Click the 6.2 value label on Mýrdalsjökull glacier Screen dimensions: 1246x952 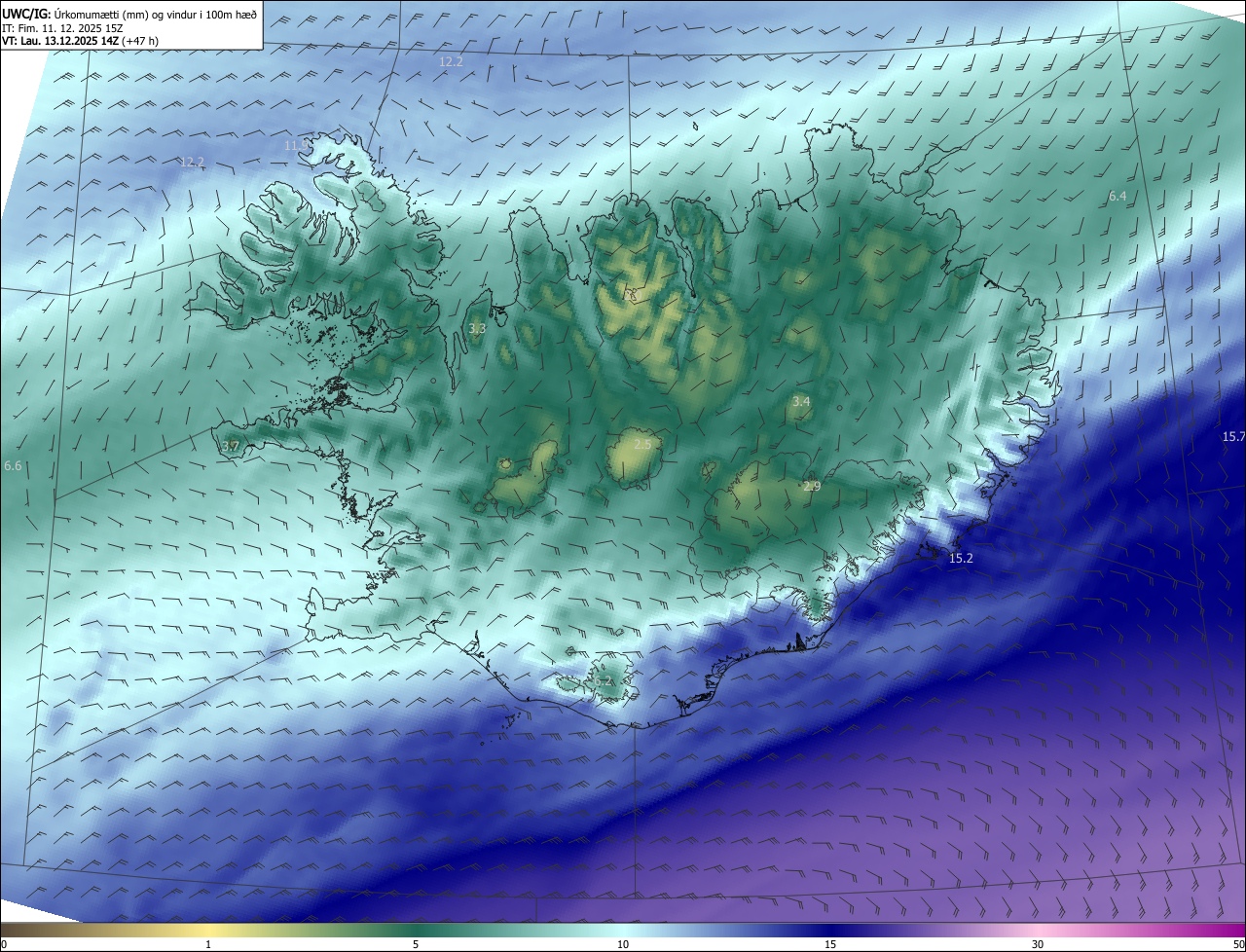605,680
